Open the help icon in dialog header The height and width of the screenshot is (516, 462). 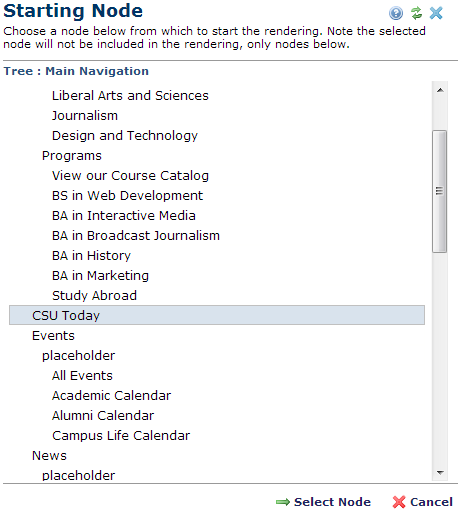click(x=396, y=13)
